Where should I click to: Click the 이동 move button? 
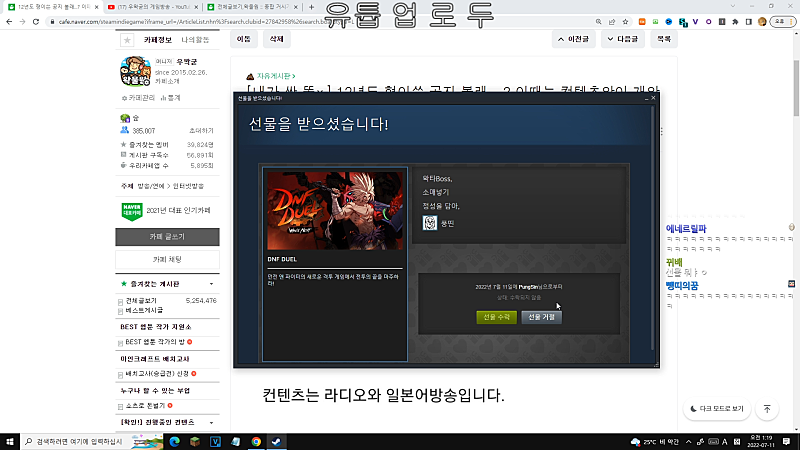click(x=244, y=39)
